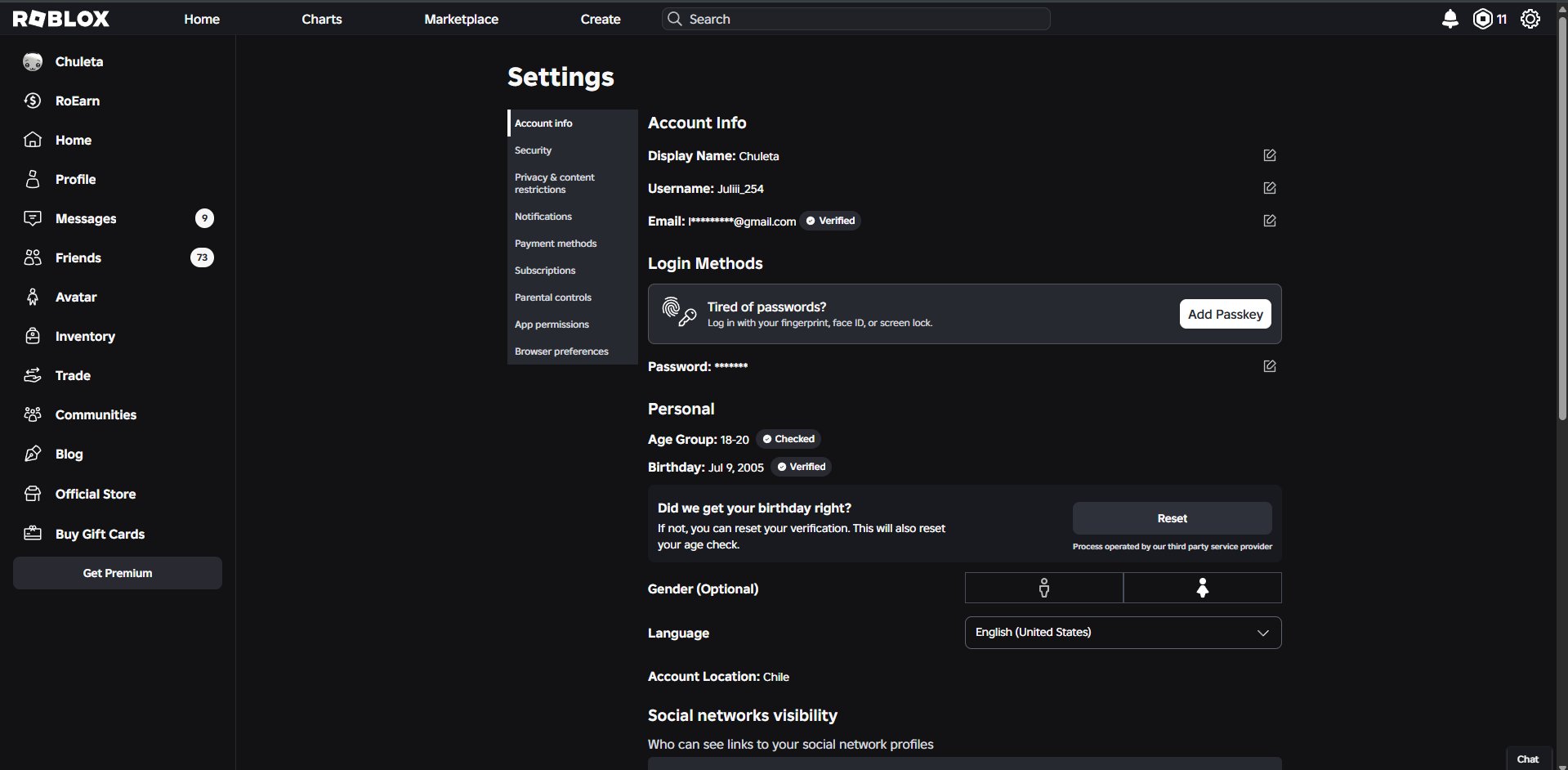Viewport: 1568px width, 770px height.
Task: Click the RoEarn dollar icon
Action: [x=33, y=101]
